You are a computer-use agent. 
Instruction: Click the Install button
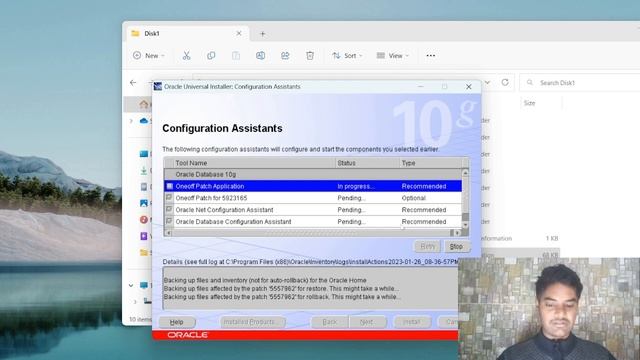(x=412, y=322)
